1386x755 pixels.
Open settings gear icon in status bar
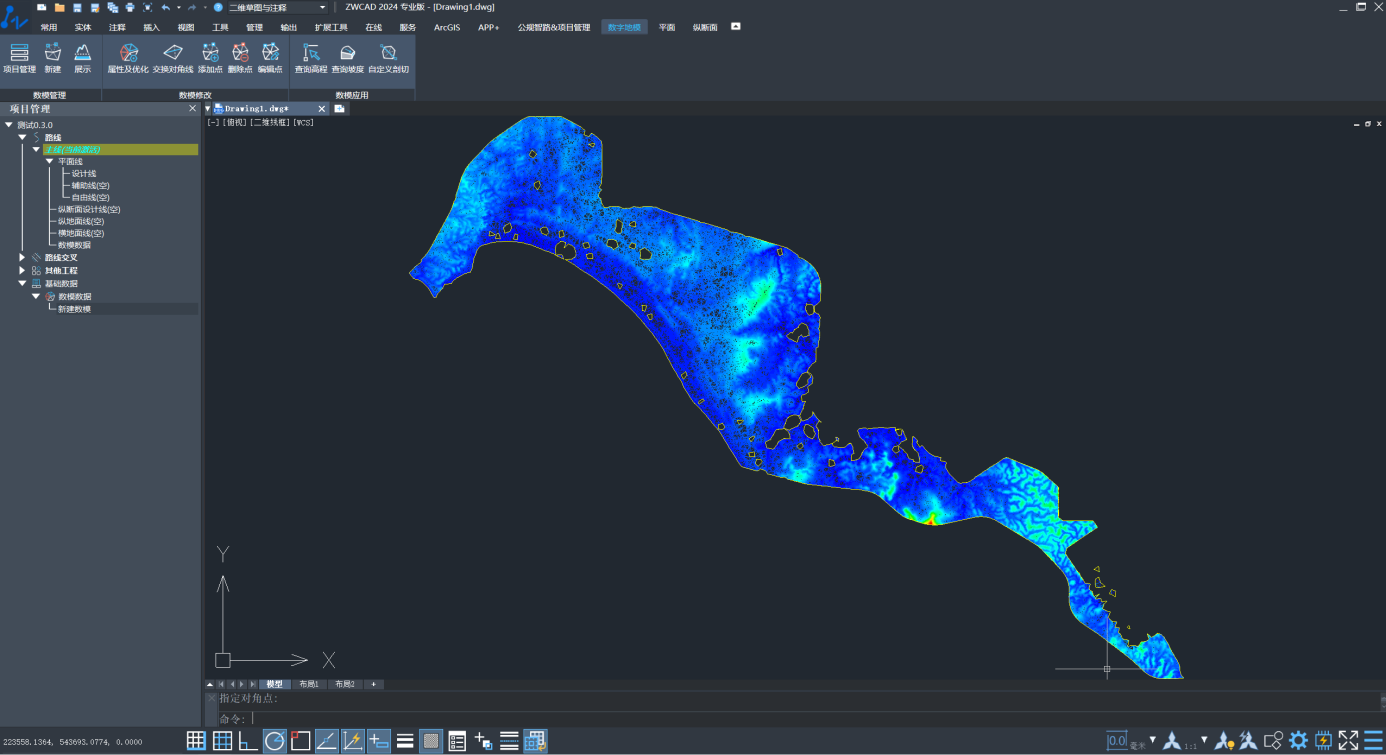tap(1298, 741)
